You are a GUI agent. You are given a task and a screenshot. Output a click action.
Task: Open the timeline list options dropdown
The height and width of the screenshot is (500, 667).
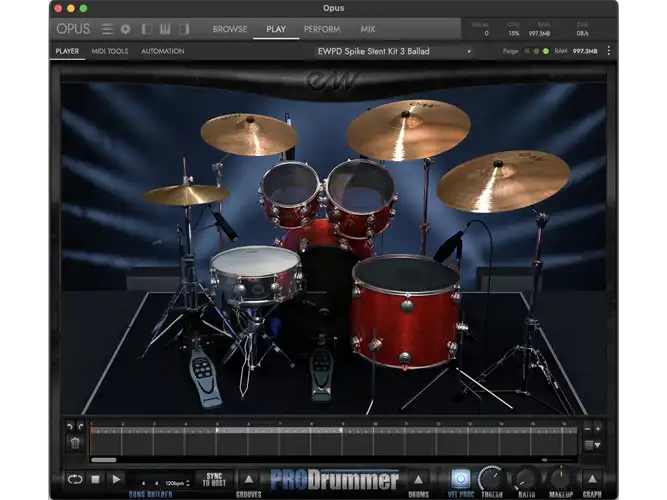pyautogui.click(x=593, y=445)
